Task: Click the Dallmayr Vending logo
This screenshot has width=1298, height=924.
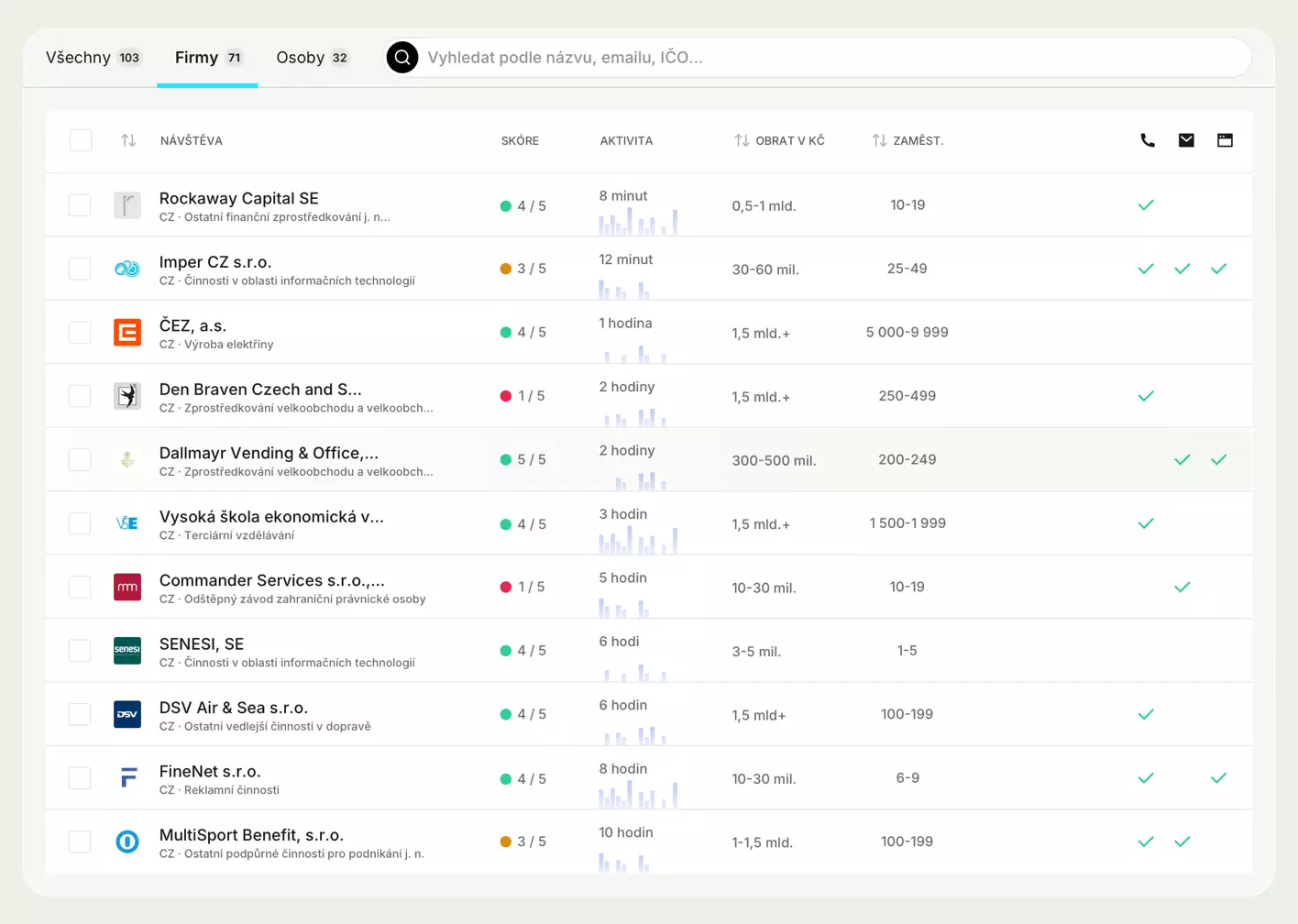Action: click(127, 459)
